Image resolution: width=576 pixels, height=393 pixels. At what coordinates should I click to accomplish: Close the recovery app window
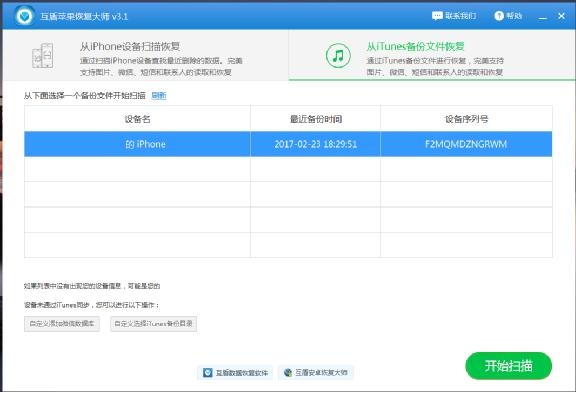point(561,16)
